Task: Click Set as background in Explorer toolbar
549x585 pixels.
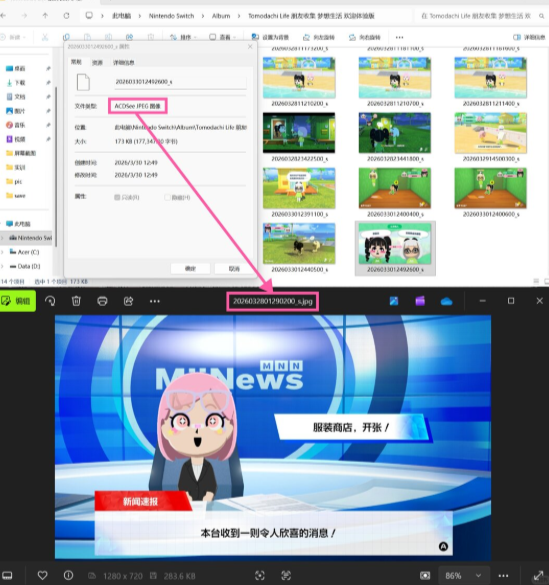Action: (270, 37)
